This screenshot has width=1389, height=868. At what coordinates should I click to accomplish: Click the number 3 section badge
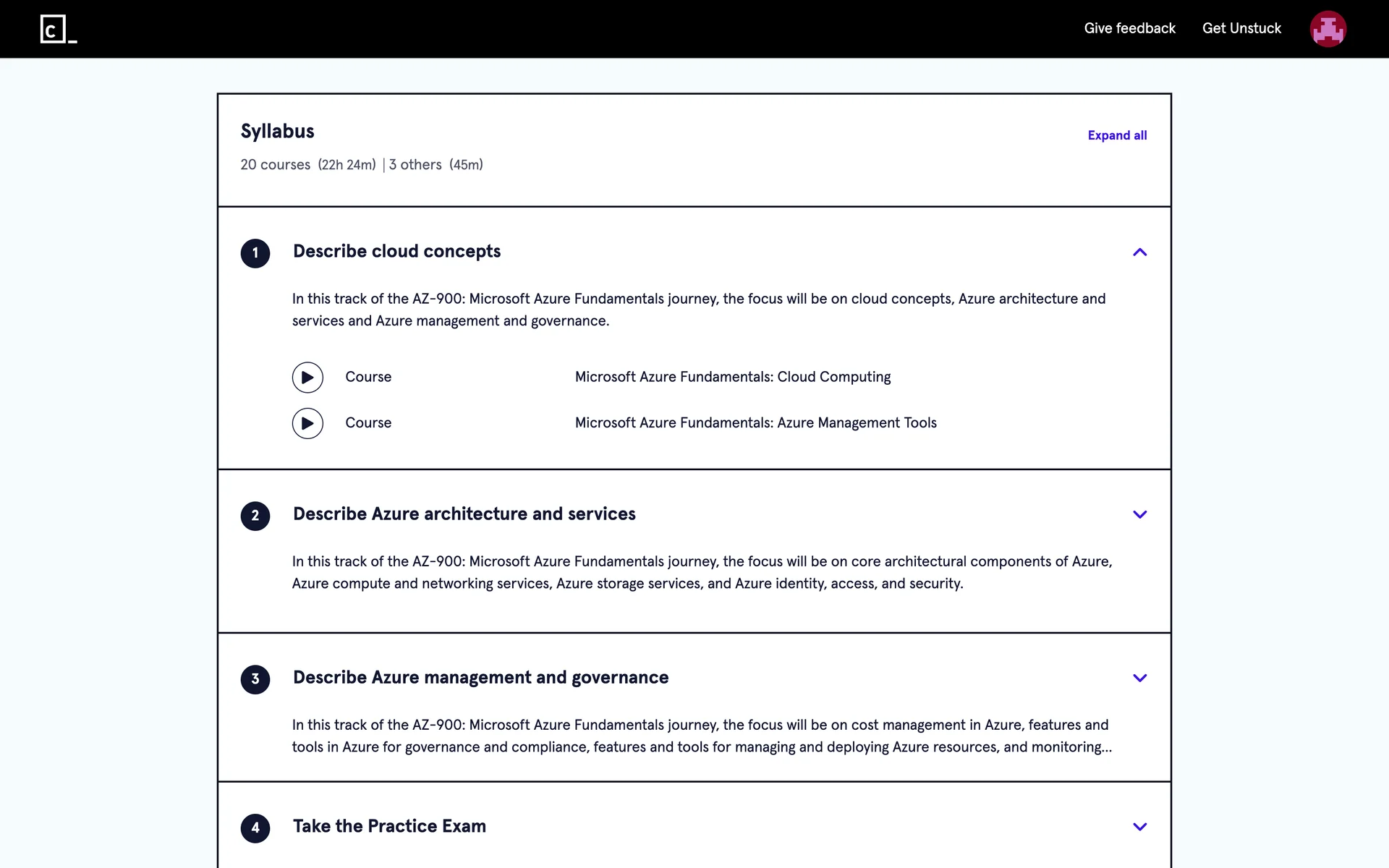coord(255,679)
